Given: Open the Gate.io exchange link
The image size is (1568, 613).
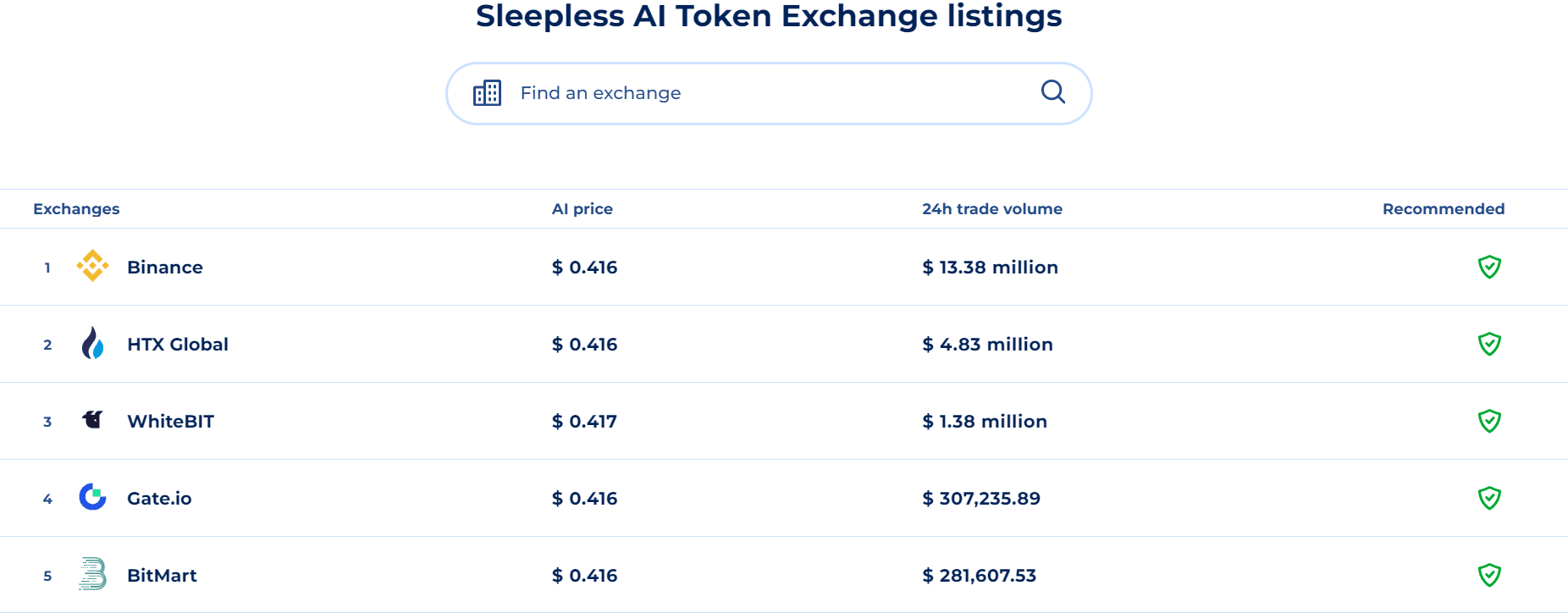Looking at the screenshot, I should 159,499.
